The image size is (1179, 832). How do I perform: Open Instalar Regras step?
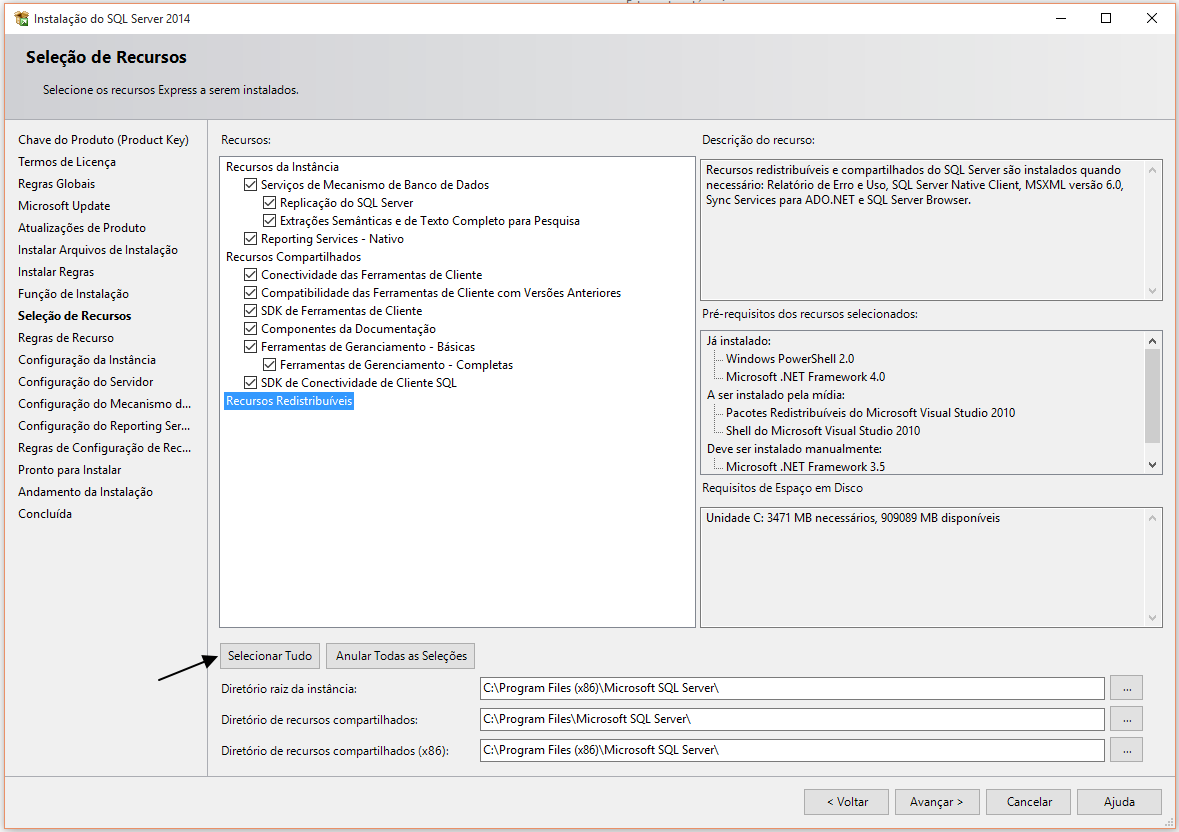click(56, 272)
